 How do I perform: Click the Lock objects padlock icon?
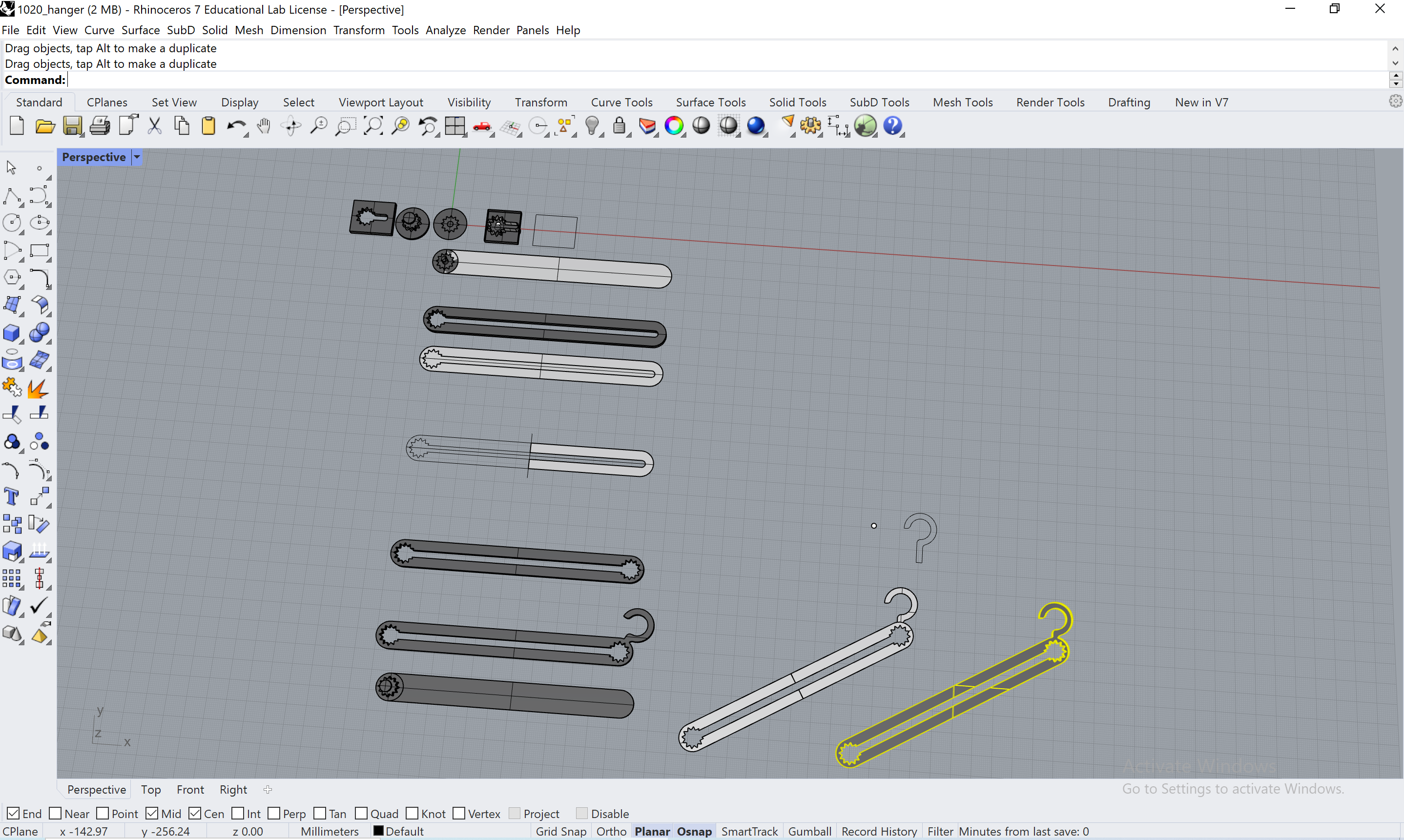619,125
